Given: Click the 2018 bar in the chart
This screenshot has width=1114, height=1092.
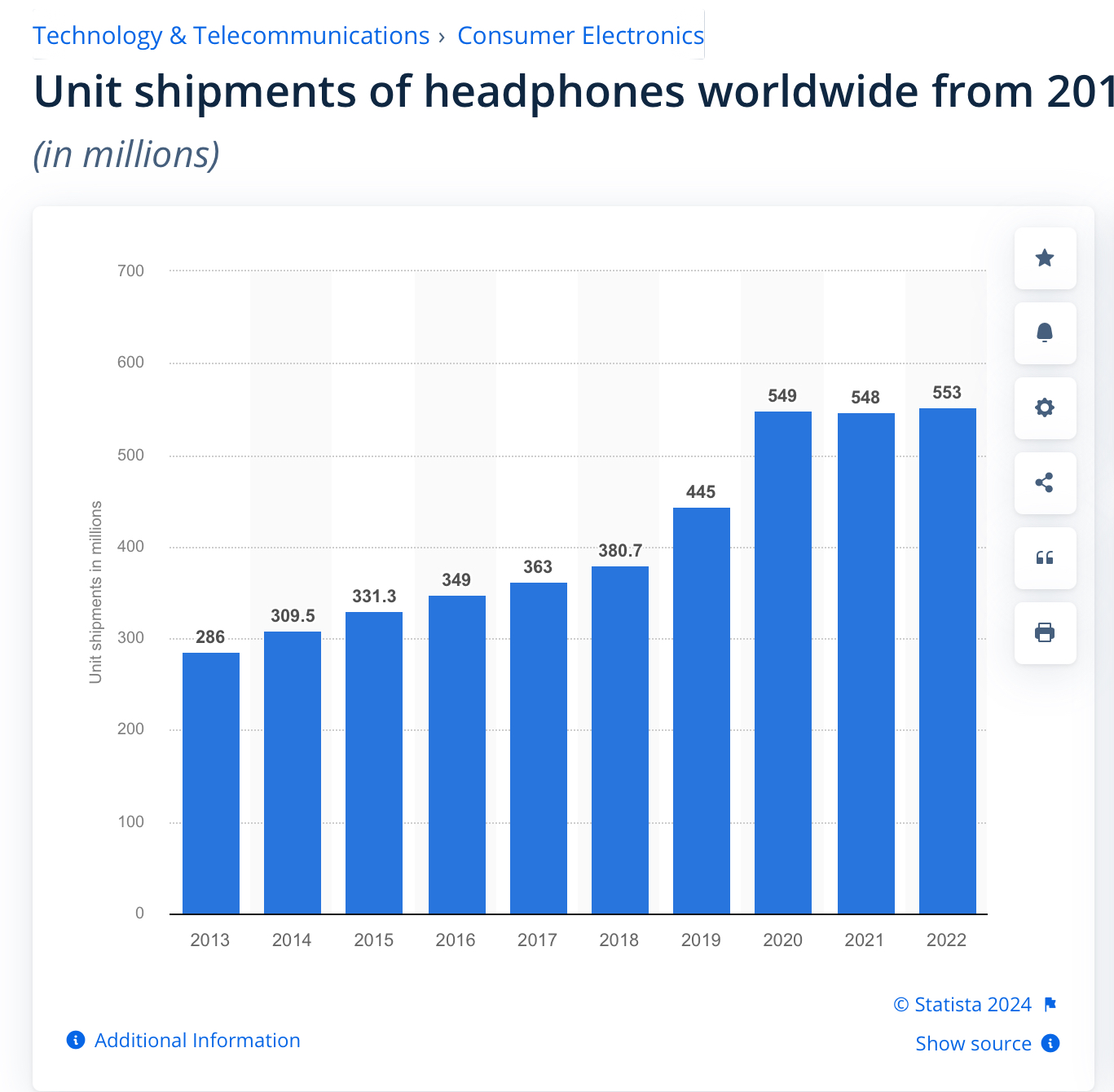Looking at the screenshot, I should [x=620, y=740].
